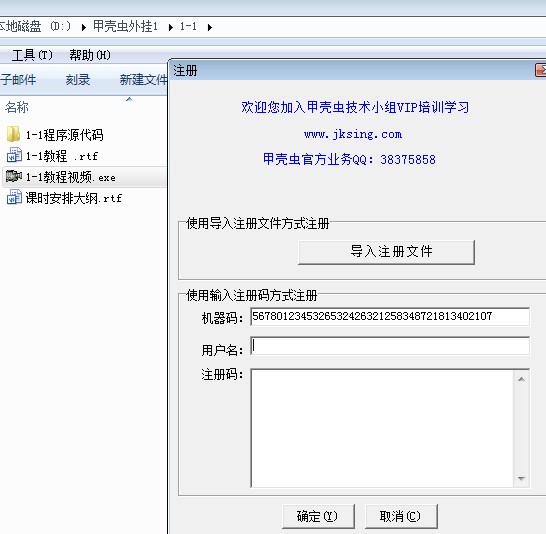Click the www.jksing.com link text
The width and height of the screenshot is (546, 534).
point(353,134)
